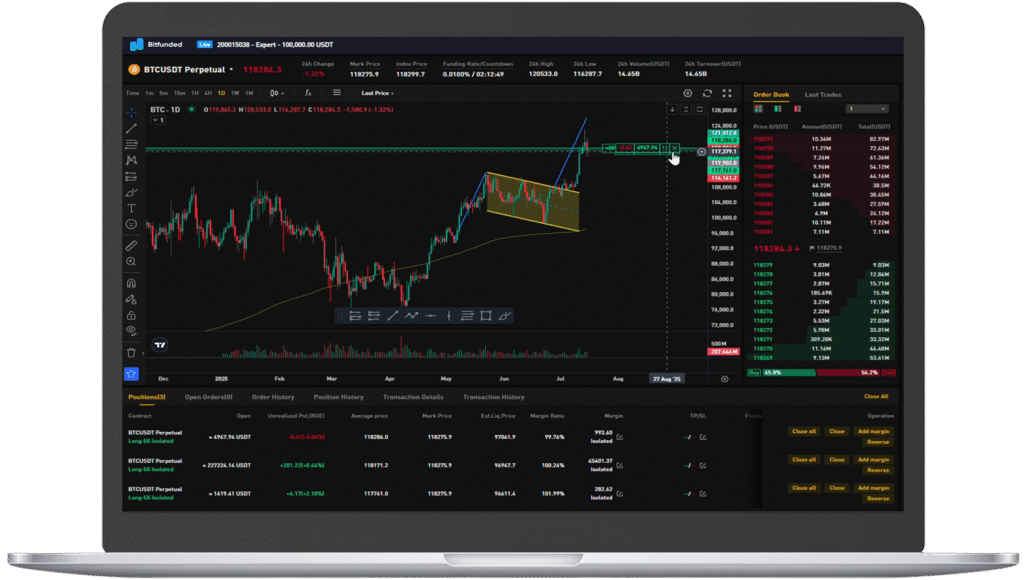Select the ruler measure tool
Screen dimensions: 1024x580
(131, 245)
